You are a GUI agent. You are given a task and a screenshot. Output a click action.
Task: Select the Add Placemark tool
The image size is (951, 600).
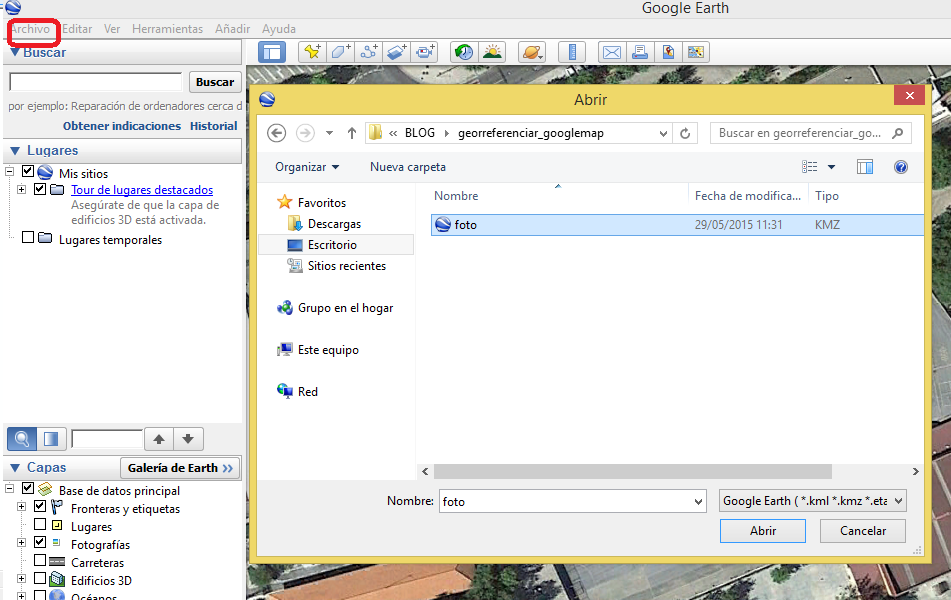point(311,52)
